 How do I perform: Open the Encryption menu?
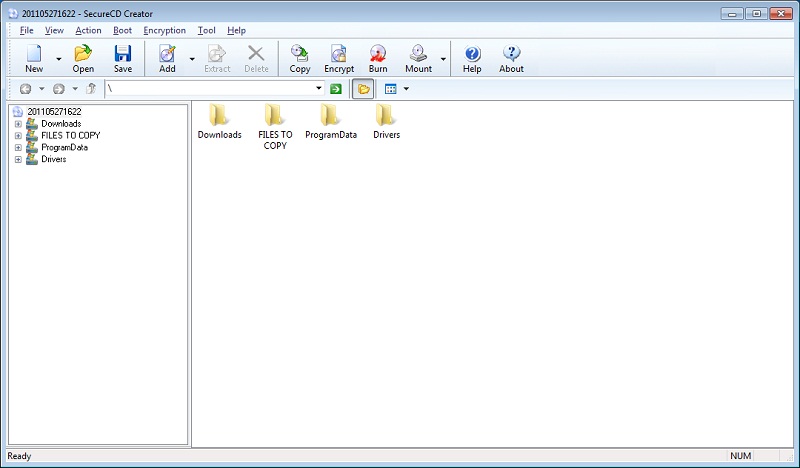point(164,30)
